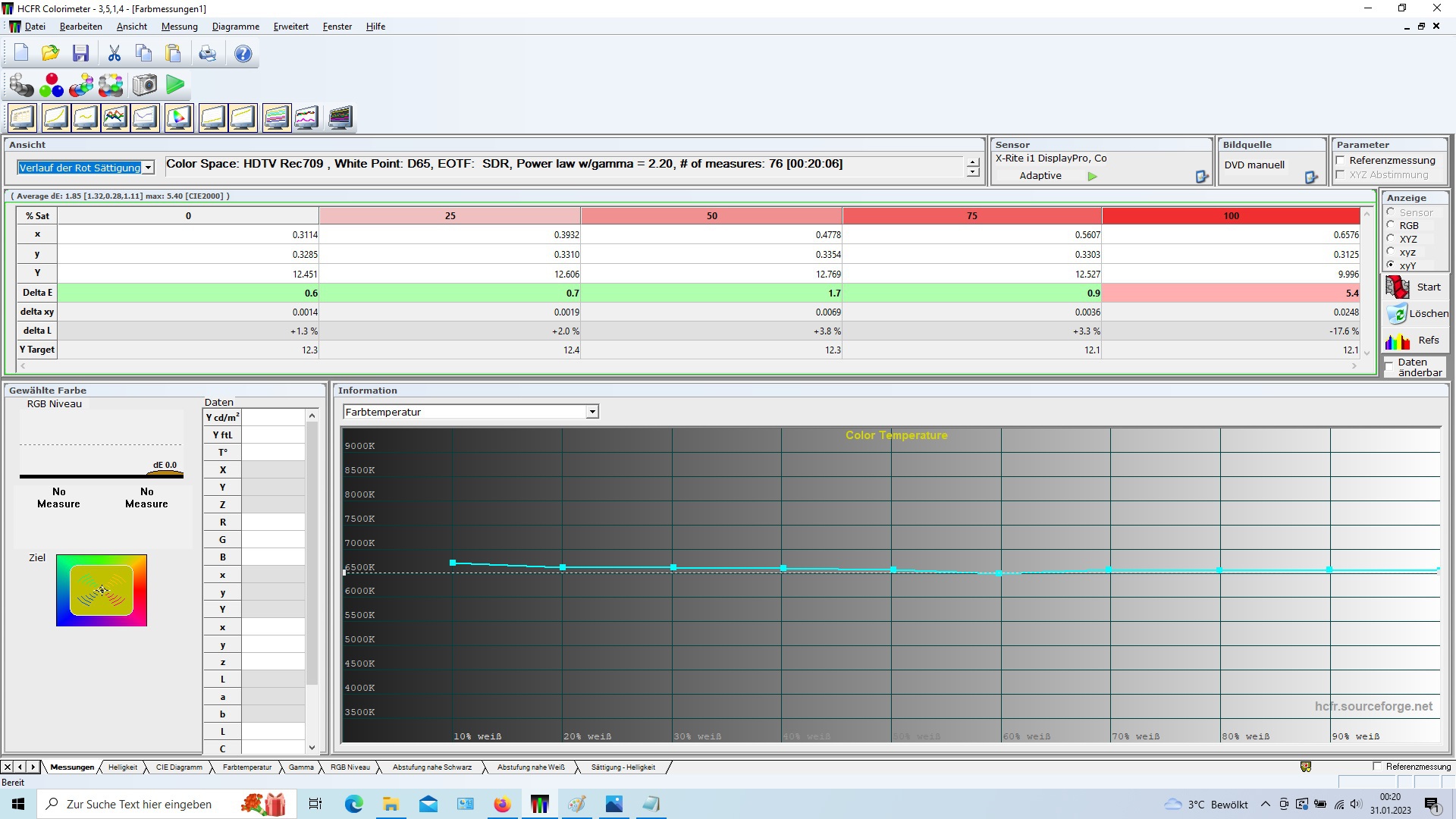Open the Verlauf der Rot Sättigung dropdown

click(x=149, y=168)
